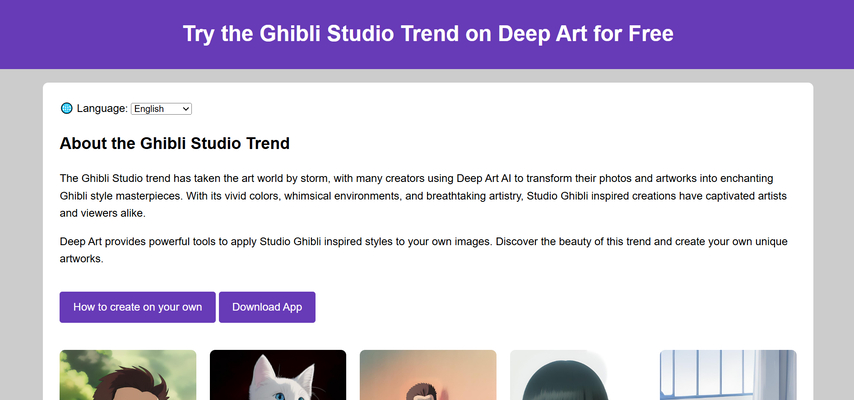Select the sunset man thumbnail
The width and height of the screenshot is (854, 400).
point(428,375)
